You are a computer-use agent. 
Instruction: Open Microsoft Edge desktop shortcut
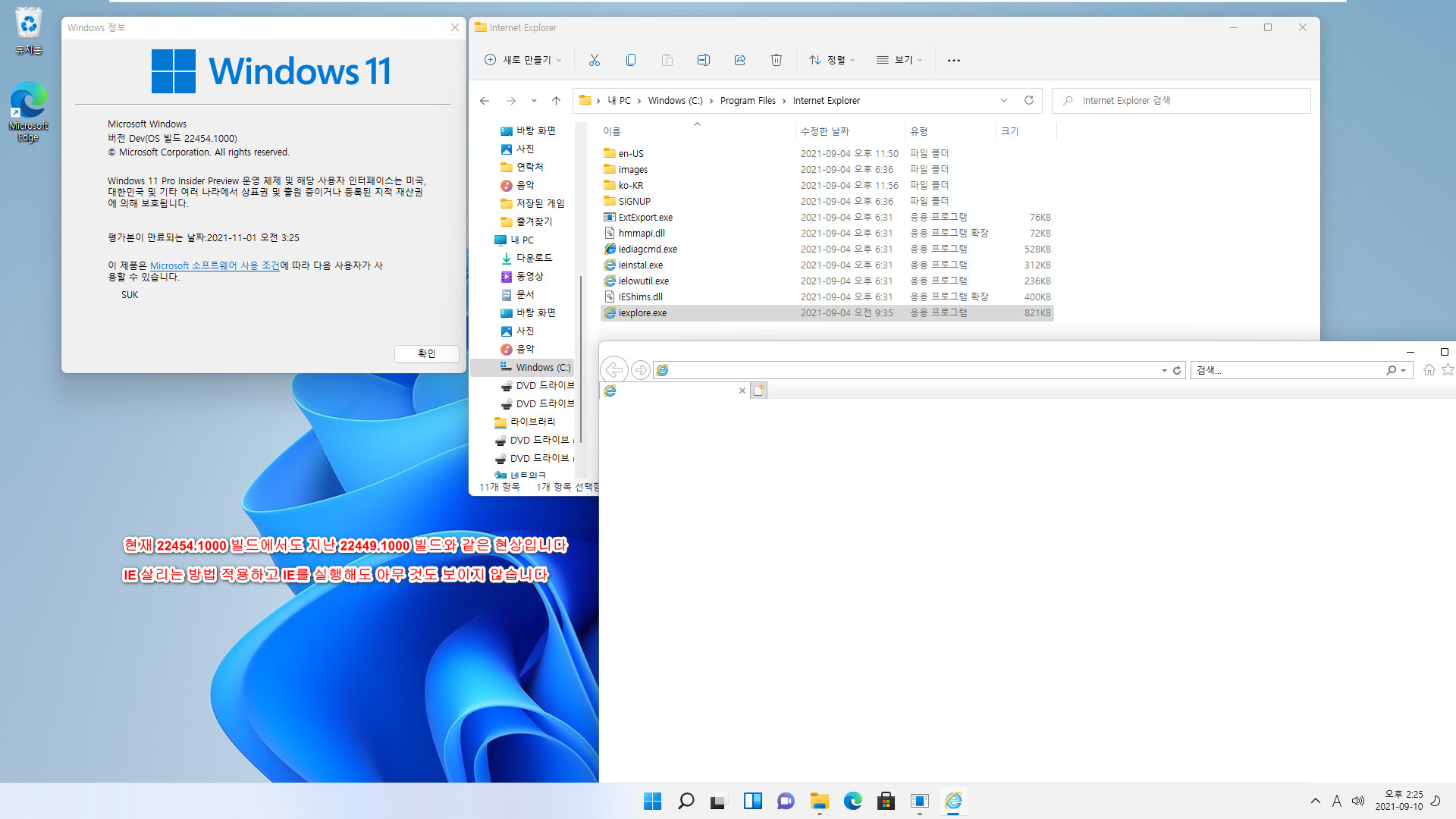[x=28, y=111]
